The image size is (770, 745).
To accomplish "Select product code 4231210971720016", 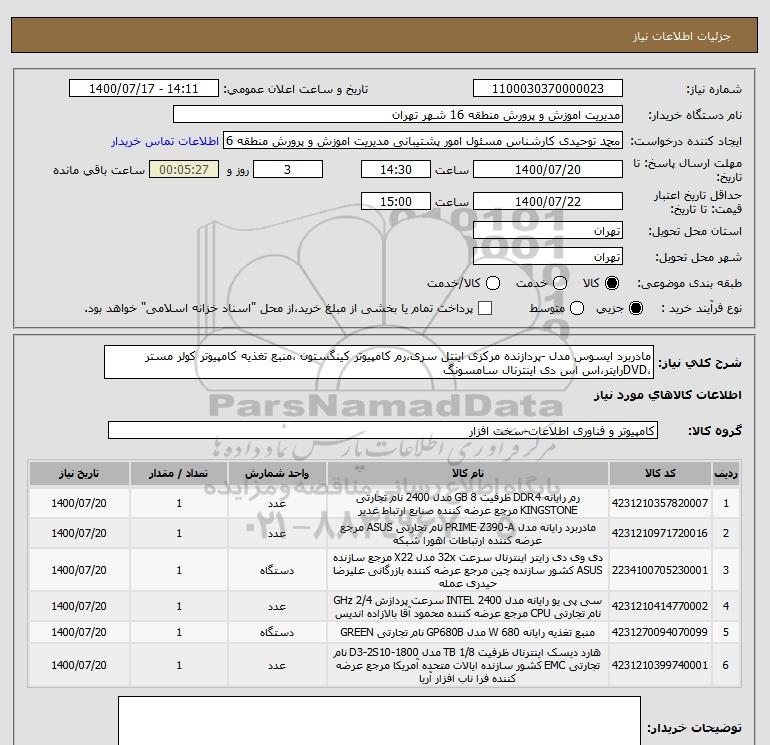I will pos(660,533).
